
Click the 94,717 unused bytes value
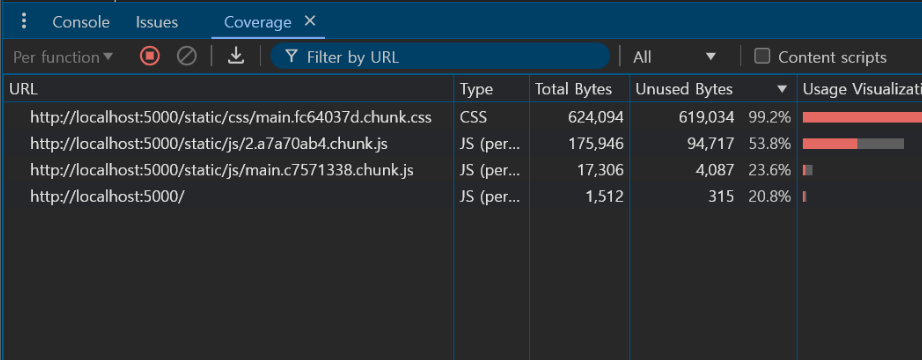[x=710, y=144]
